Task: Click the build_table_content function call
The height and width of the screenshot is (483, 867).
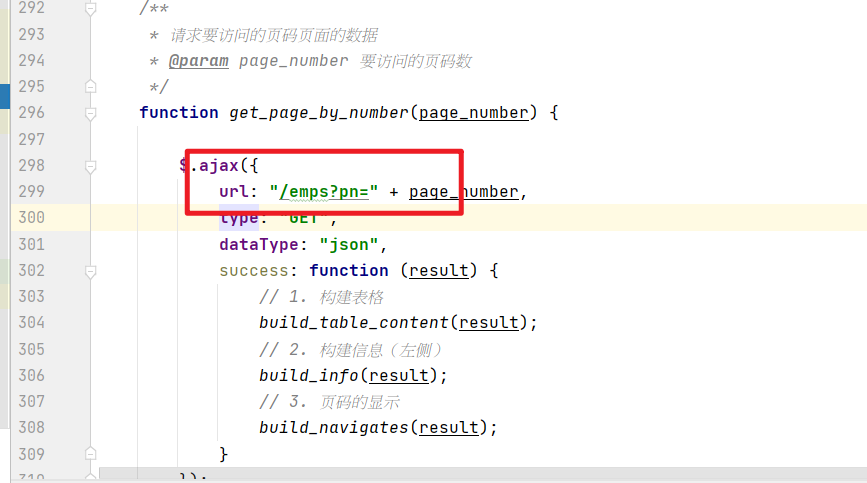Action: tap(353, 323)
